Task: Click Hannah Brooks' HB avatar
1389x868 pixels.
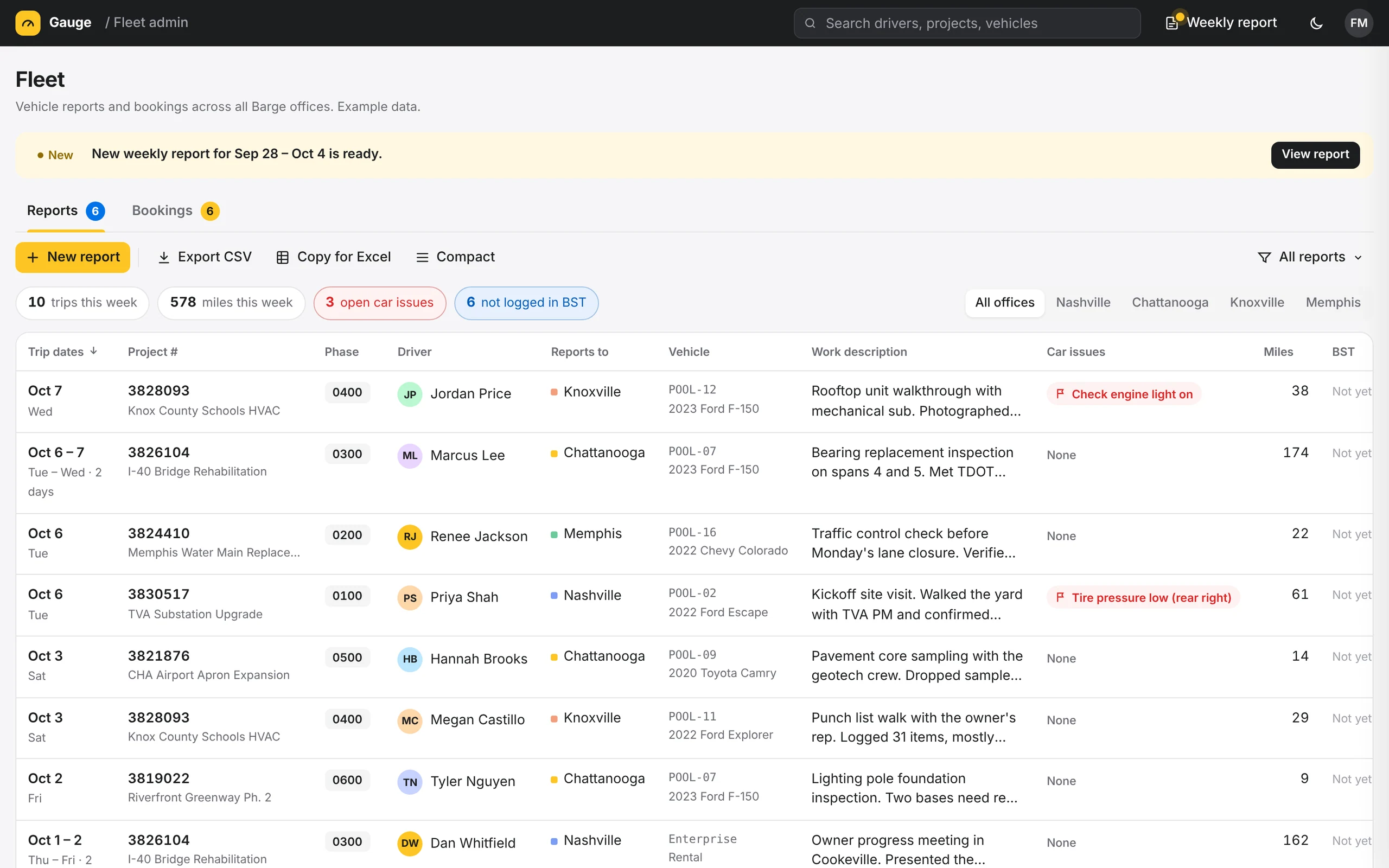Action: pos(410,659)
